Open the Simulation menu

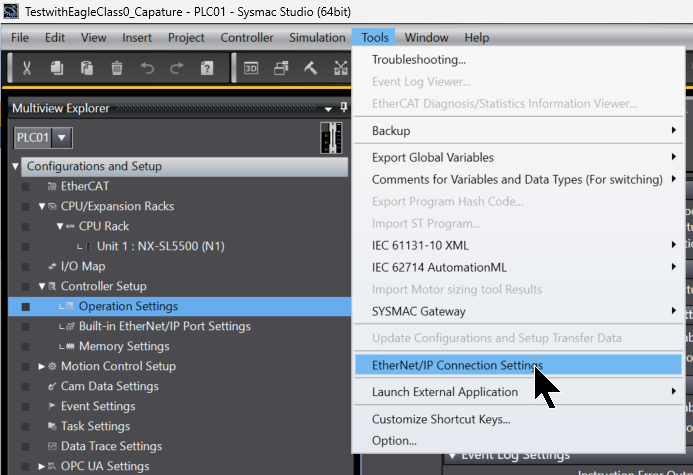pos(317,38)
